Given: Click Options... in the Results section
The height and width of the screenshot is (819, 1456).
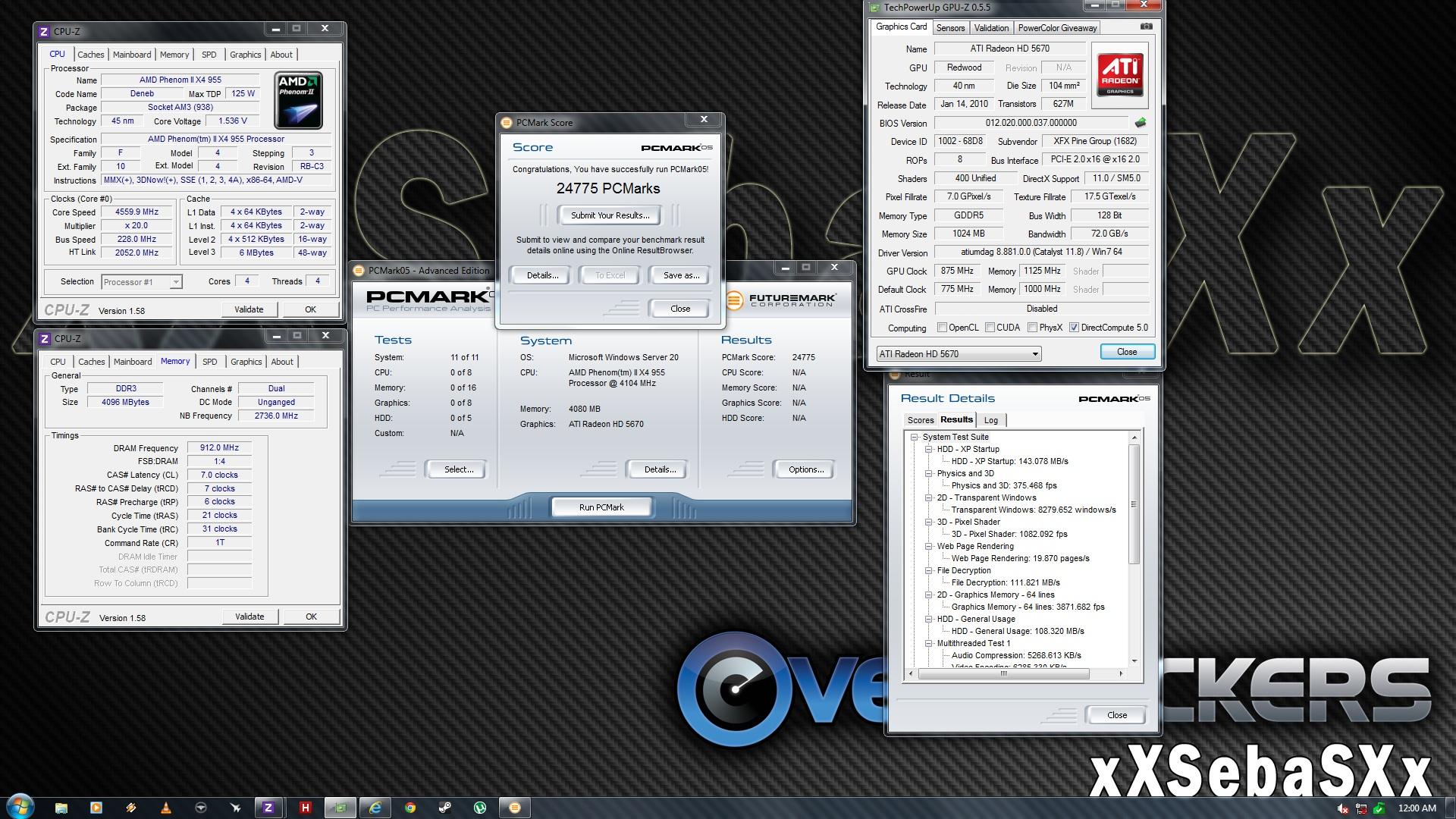Looking at the screenshot, I should tap(805, 469).
